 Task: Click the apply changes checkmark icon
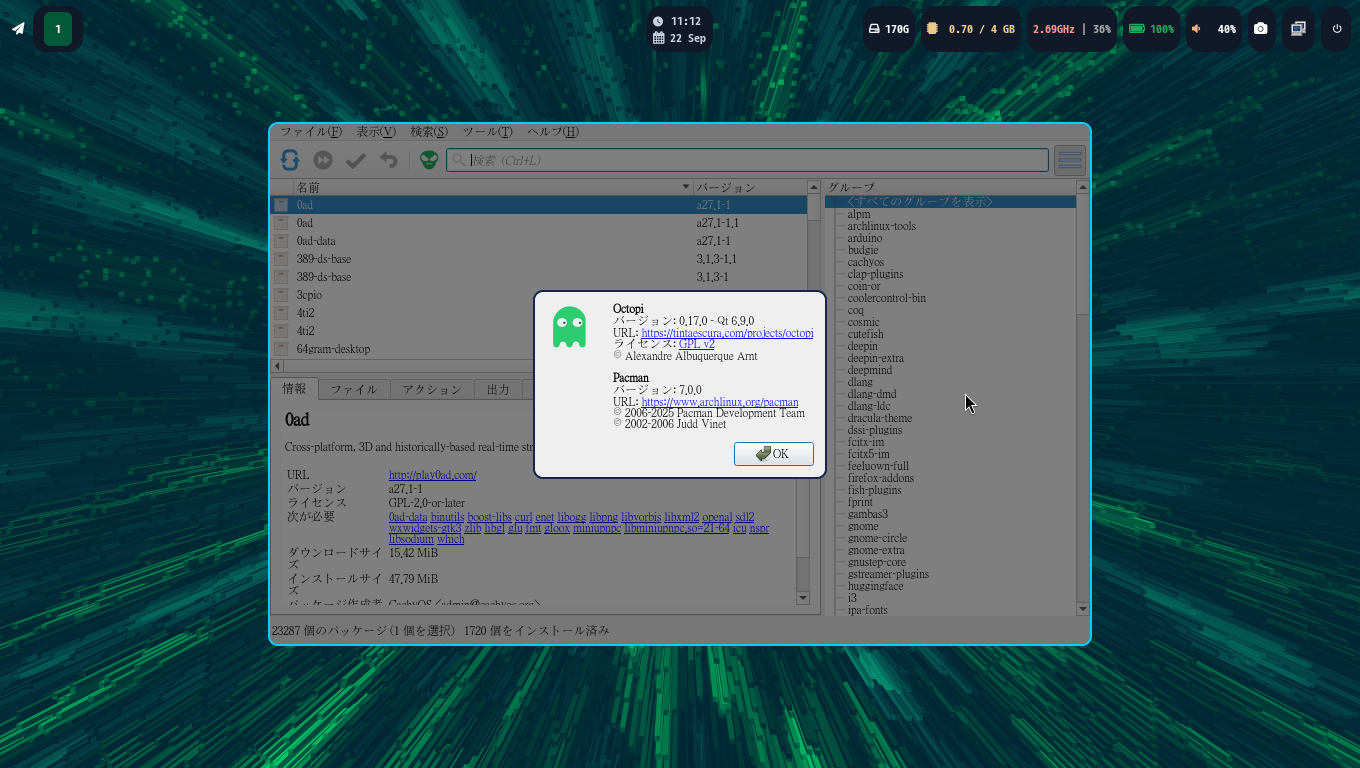356,160
